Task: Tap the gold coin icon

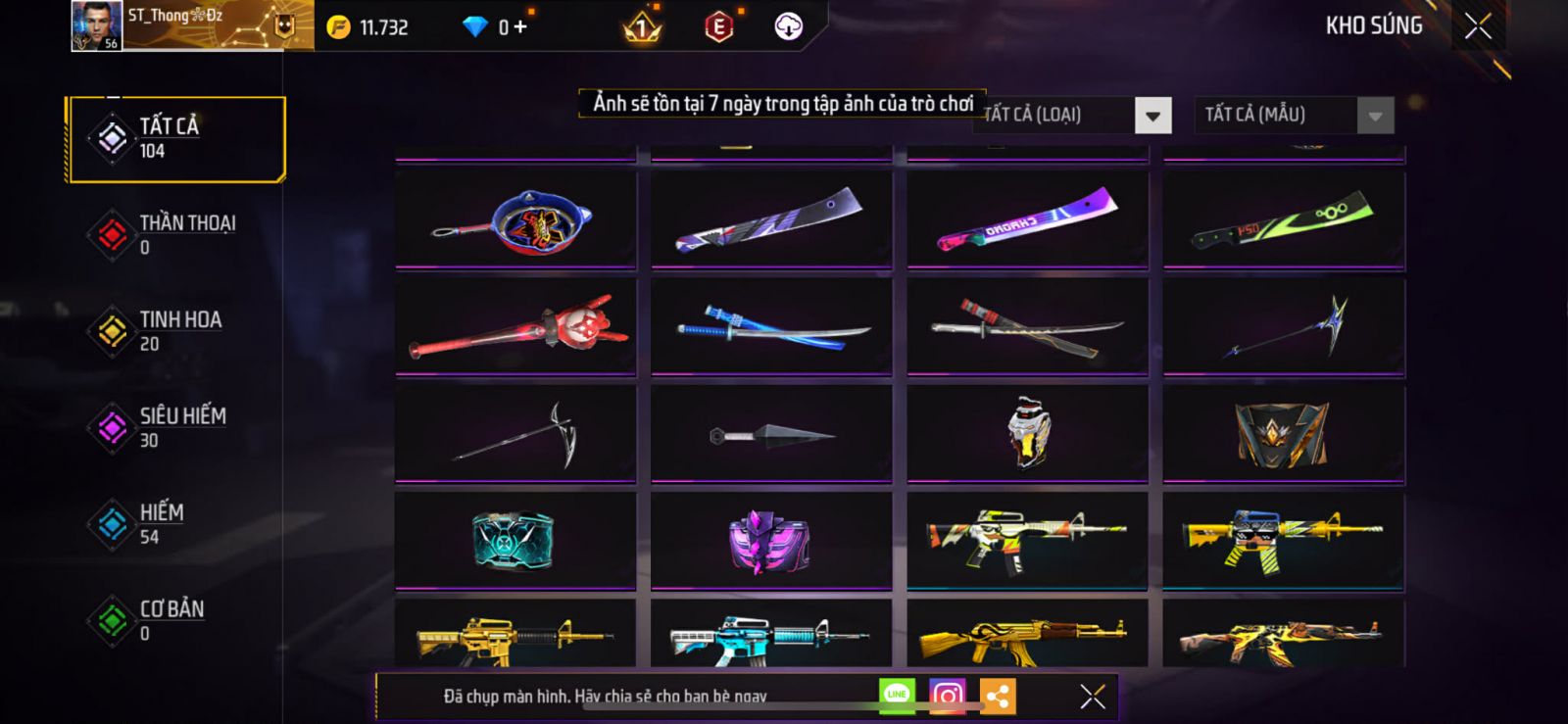Action: coord(338,27)
